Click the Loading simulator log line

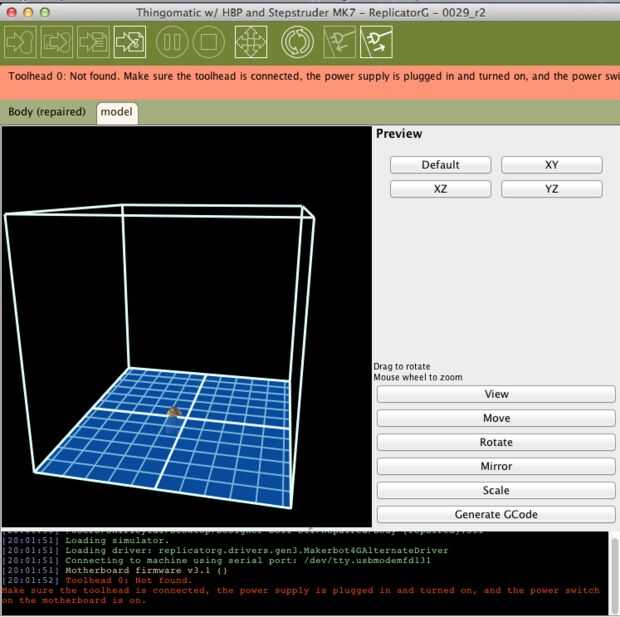pos(85,540)
